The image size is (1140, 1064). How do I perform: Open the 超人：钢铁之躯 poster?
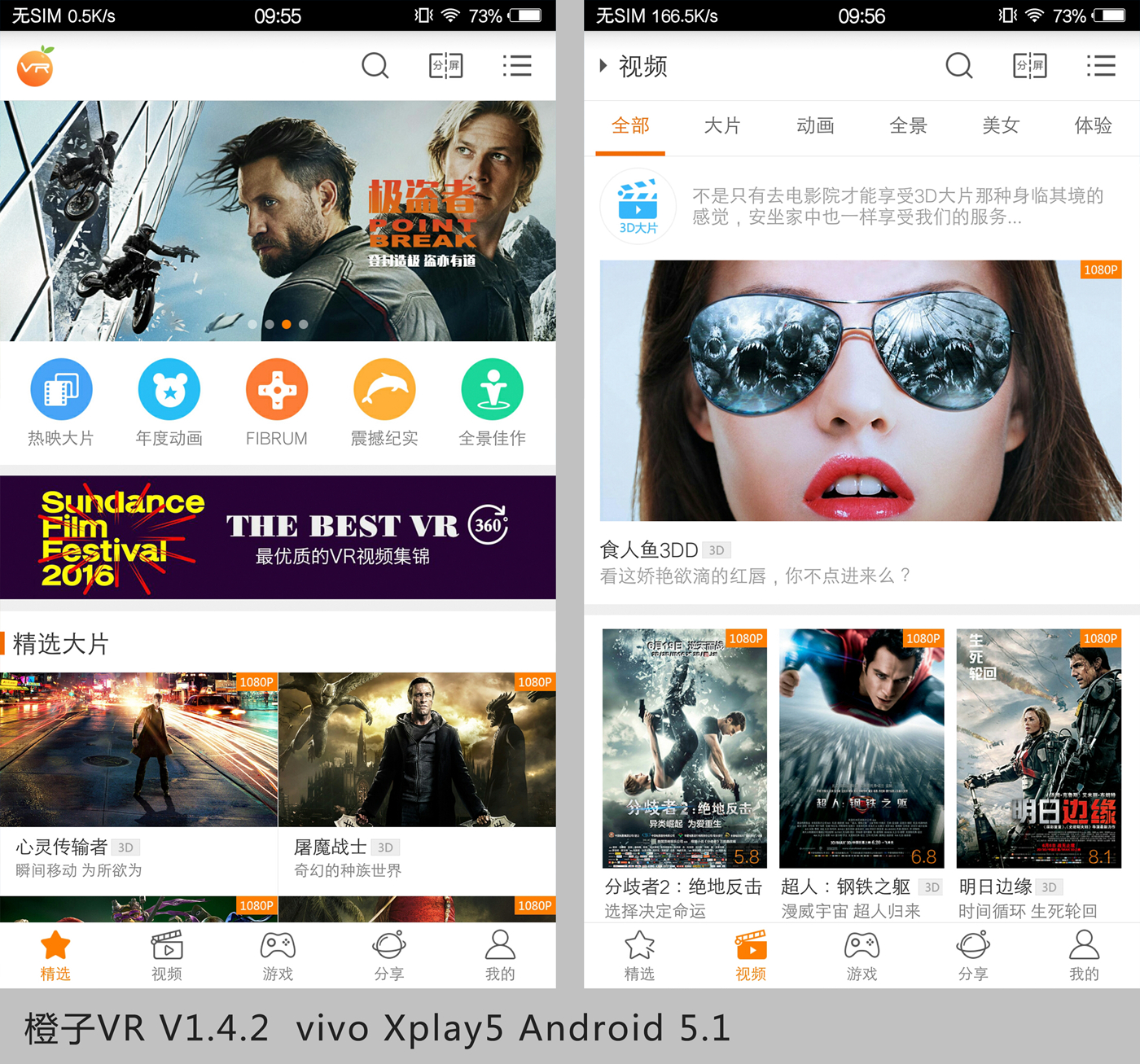862,748
